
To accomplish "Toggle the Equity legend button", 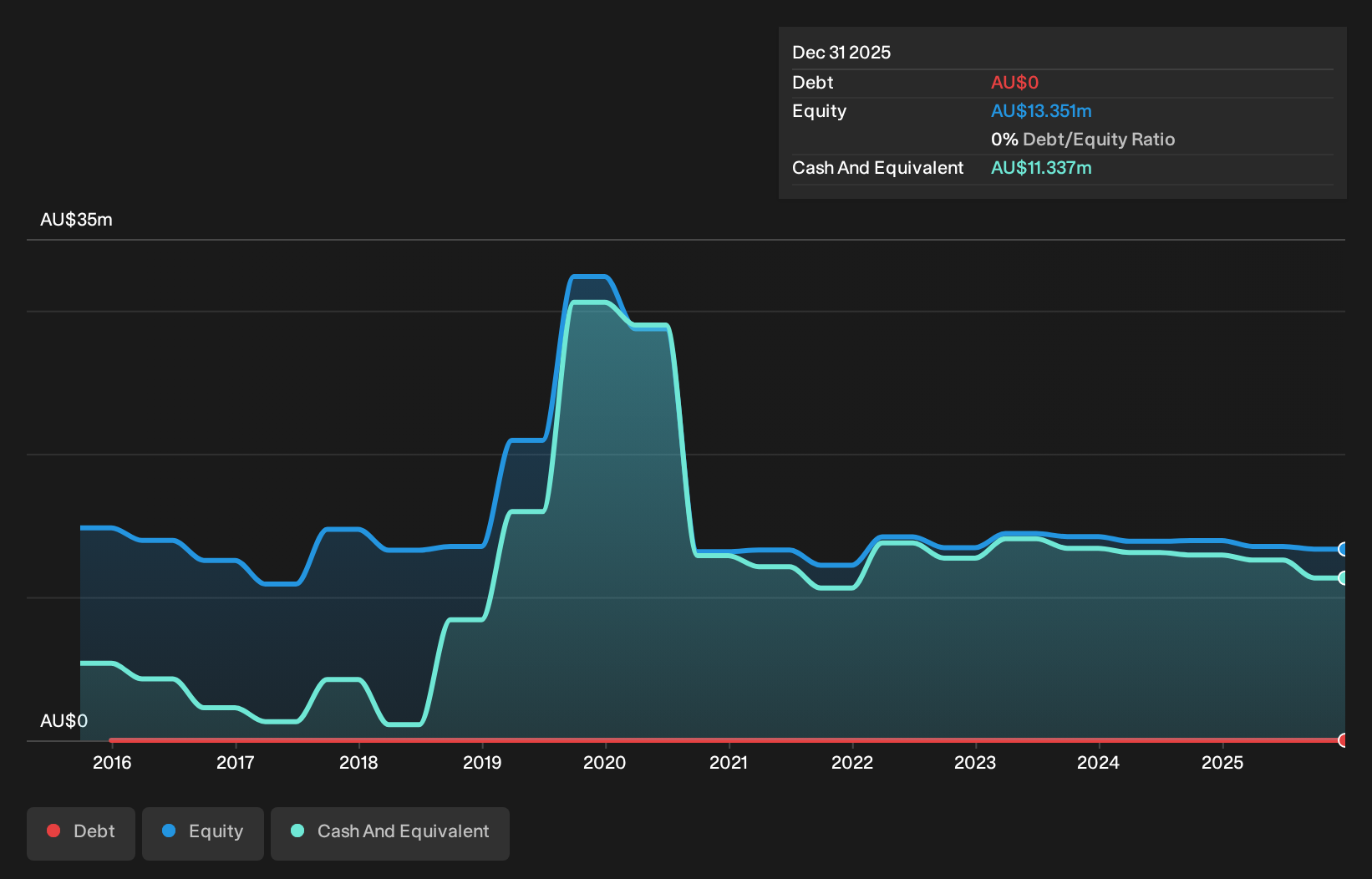I will [x=203, y=833].
